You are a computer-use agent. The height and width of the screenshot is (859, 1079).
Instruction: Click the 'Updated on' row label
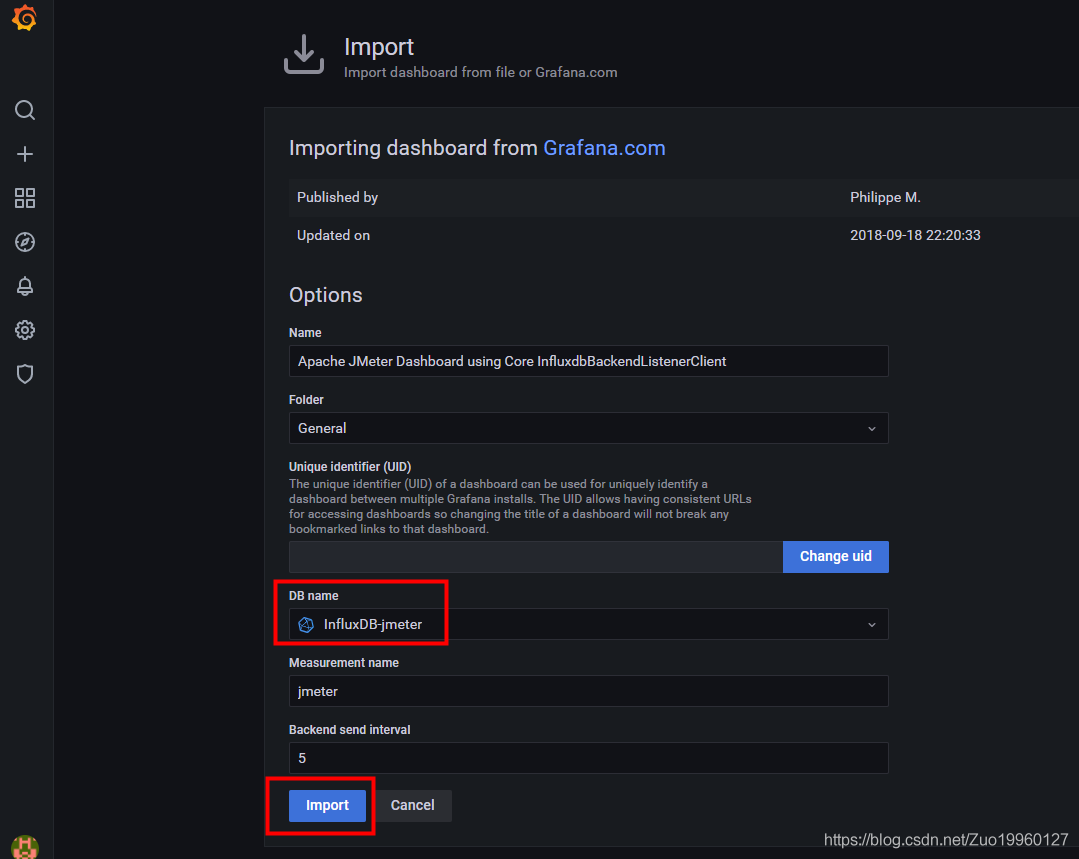[333, 235]
